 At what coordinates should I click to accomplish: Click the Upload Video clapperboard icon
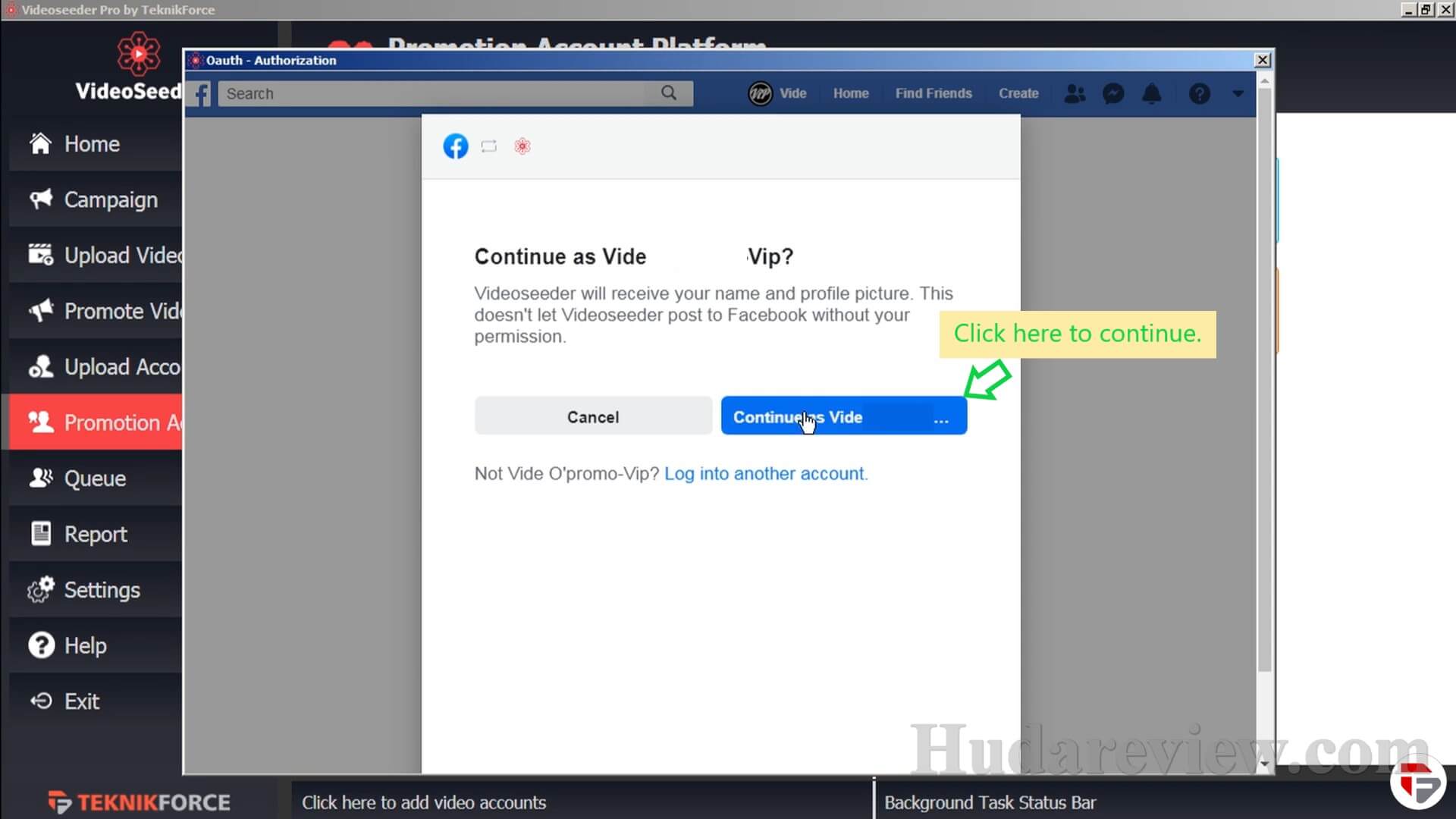click(x=41, y=254)
